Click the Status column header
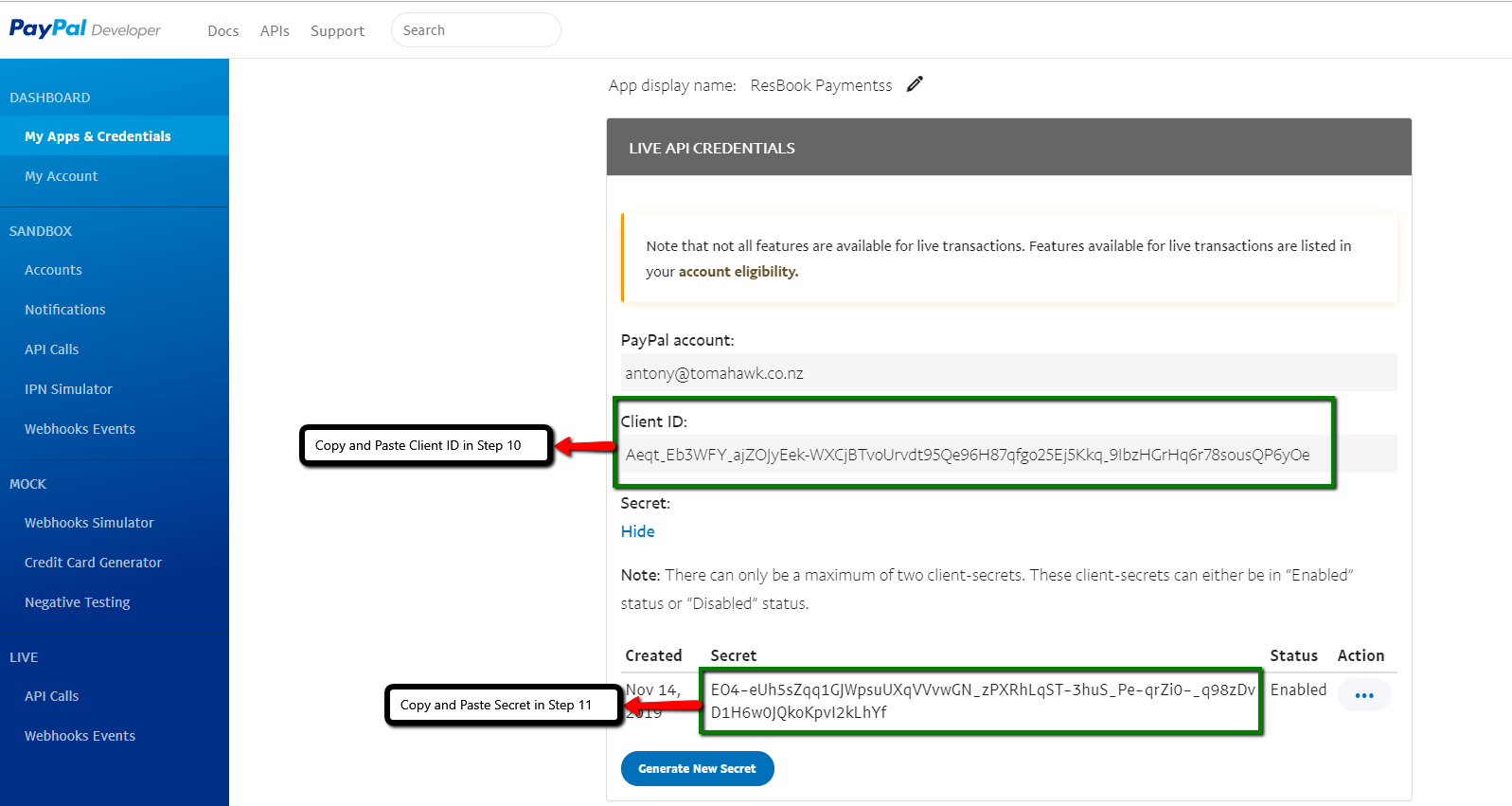 [1294, 655]
